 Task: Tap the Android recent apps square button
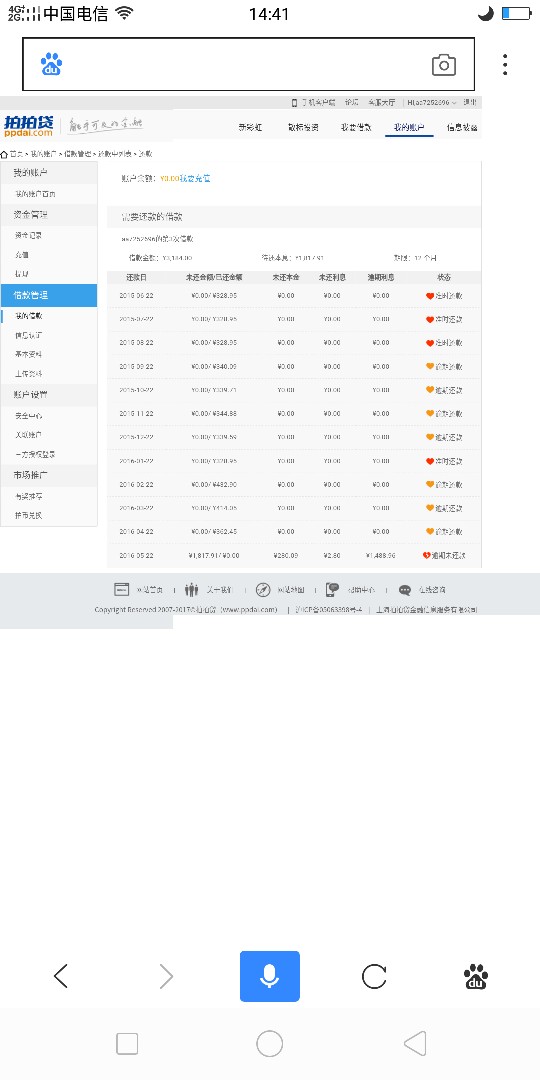[x=127, y=1043]
